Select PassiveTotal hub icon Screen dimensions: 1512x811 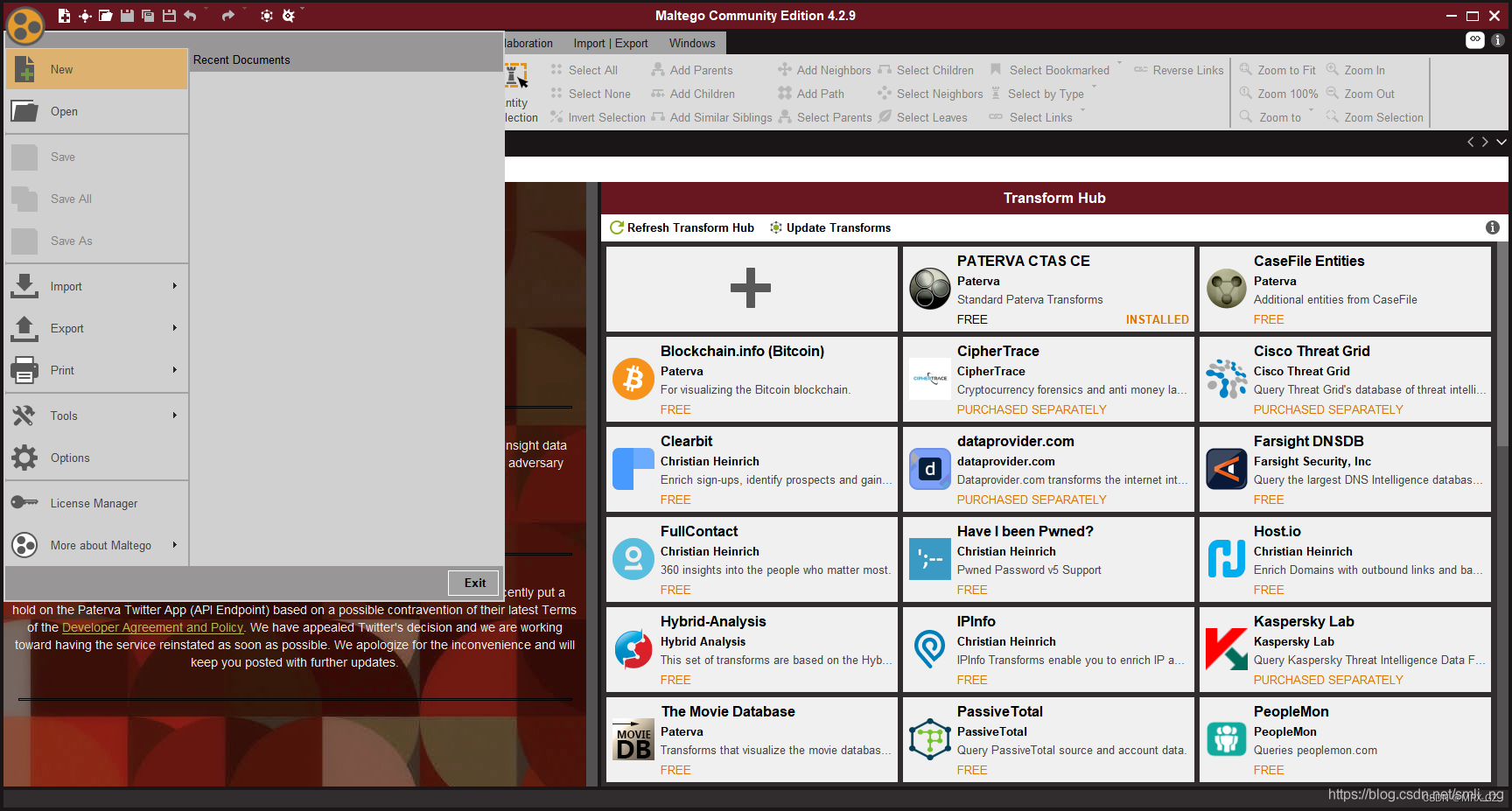click(930, 739)
